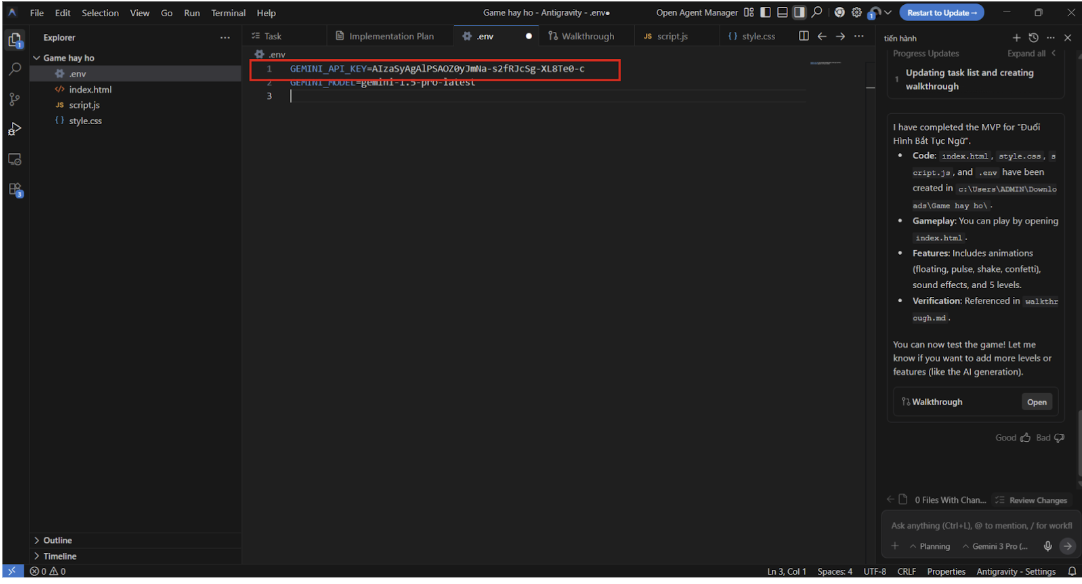
Task: Open the Terminal menu
Action: [228, 13]
